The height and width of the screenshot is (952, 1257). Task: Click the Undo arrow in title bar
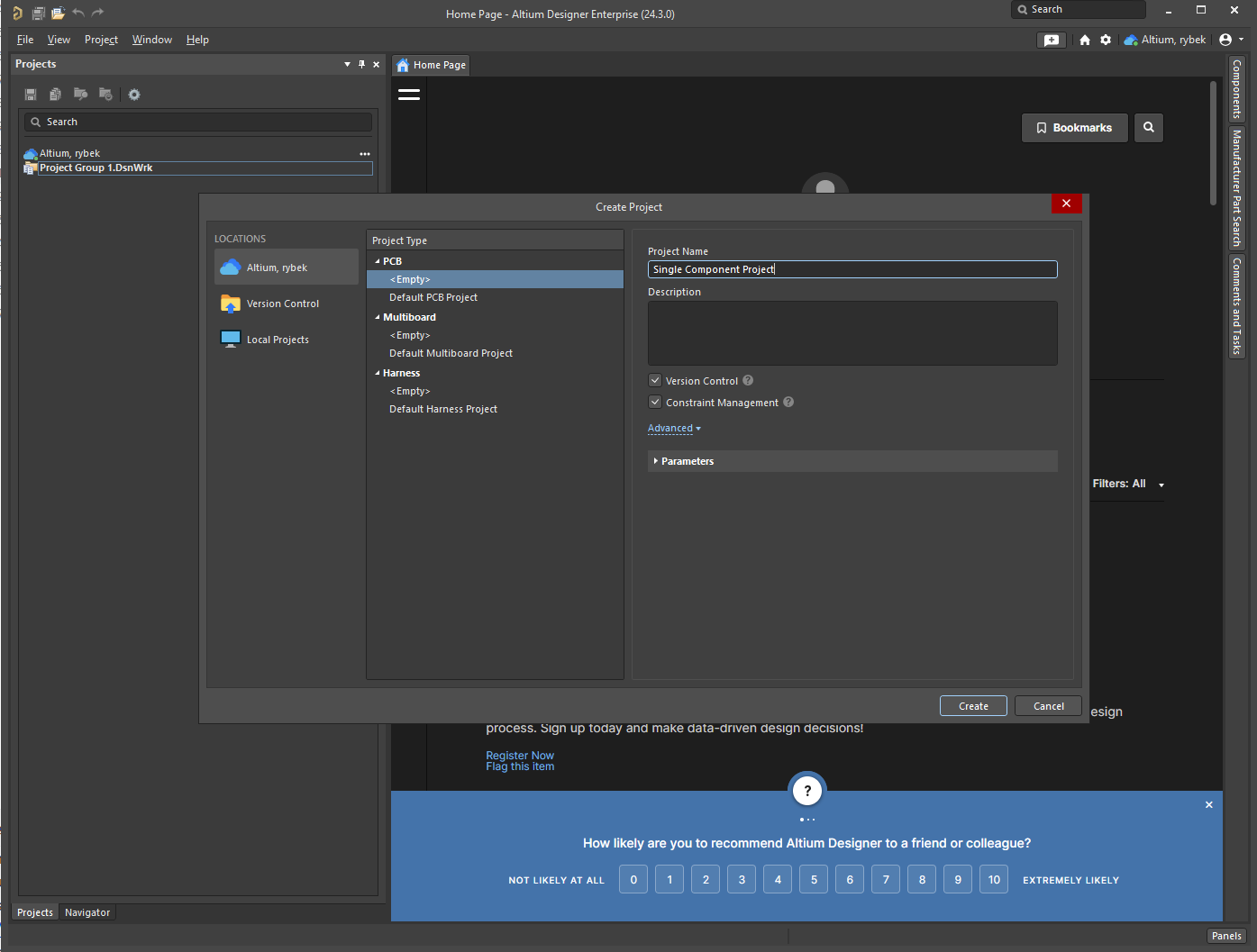pos(78,13)
